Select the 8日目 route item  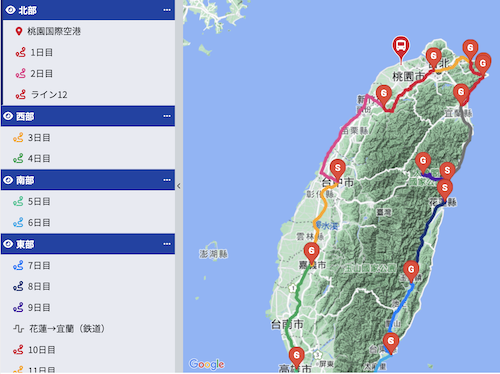coord(88,286)
